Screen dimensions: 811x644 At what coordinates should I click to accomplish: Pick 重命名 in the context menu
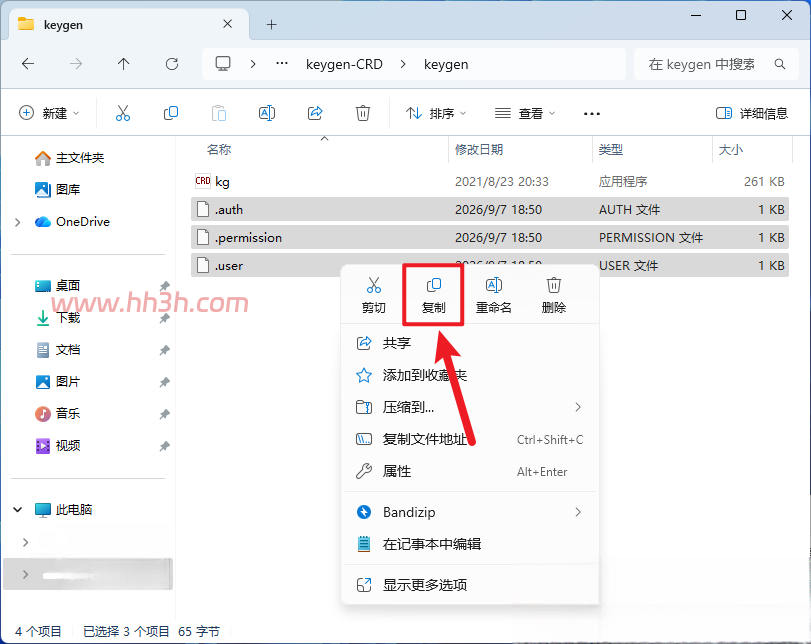tap(493, 296)
